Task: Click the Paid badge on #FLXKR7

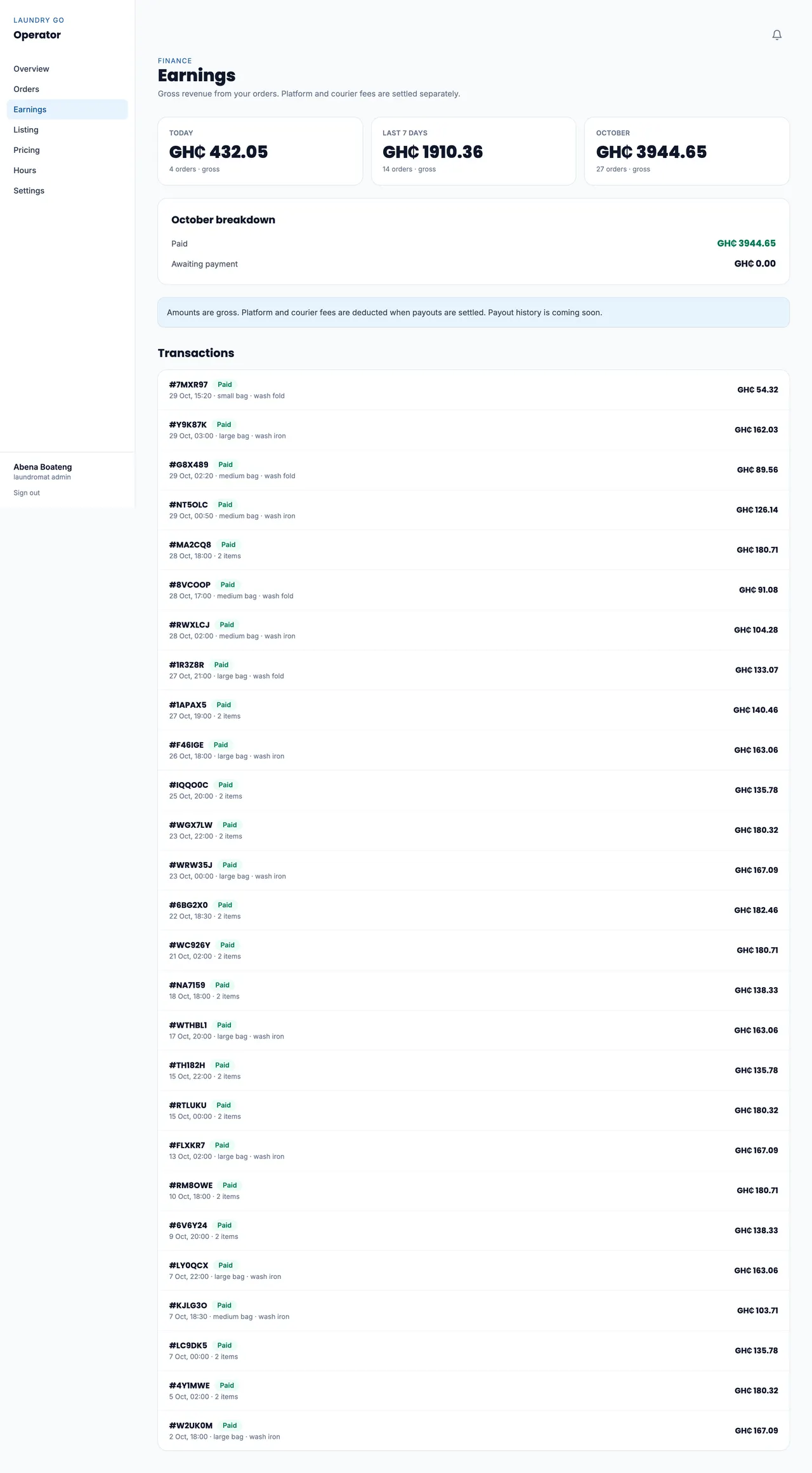Action: (x=222, y=1145)
